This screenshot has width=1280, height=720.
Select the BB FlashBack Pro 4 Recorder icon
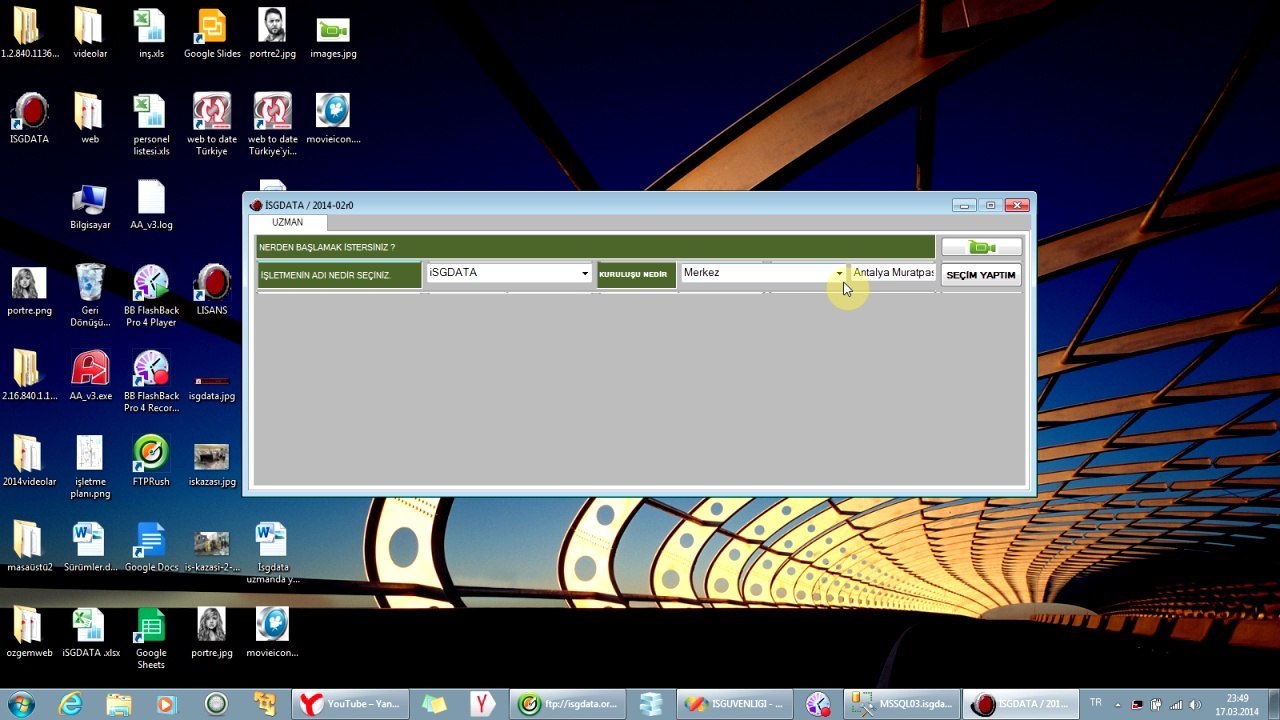click(151, 382)
